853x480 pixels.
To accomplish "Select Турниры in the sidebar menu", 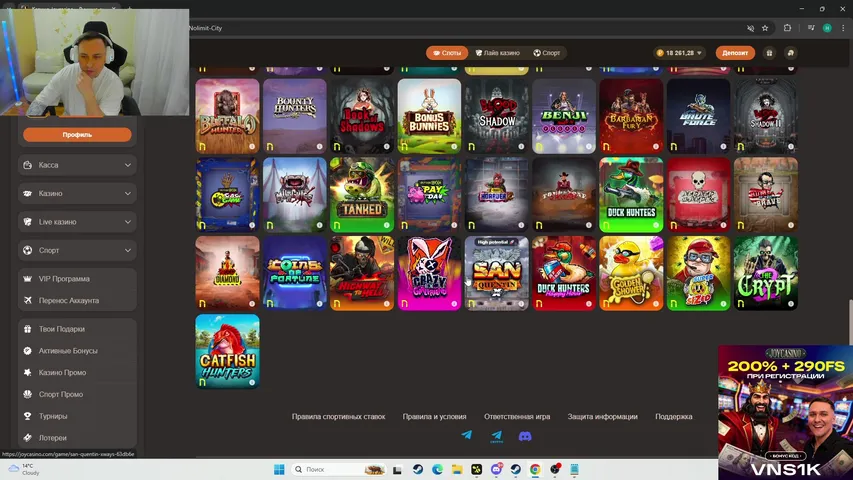I will click(x=53, y=416).
